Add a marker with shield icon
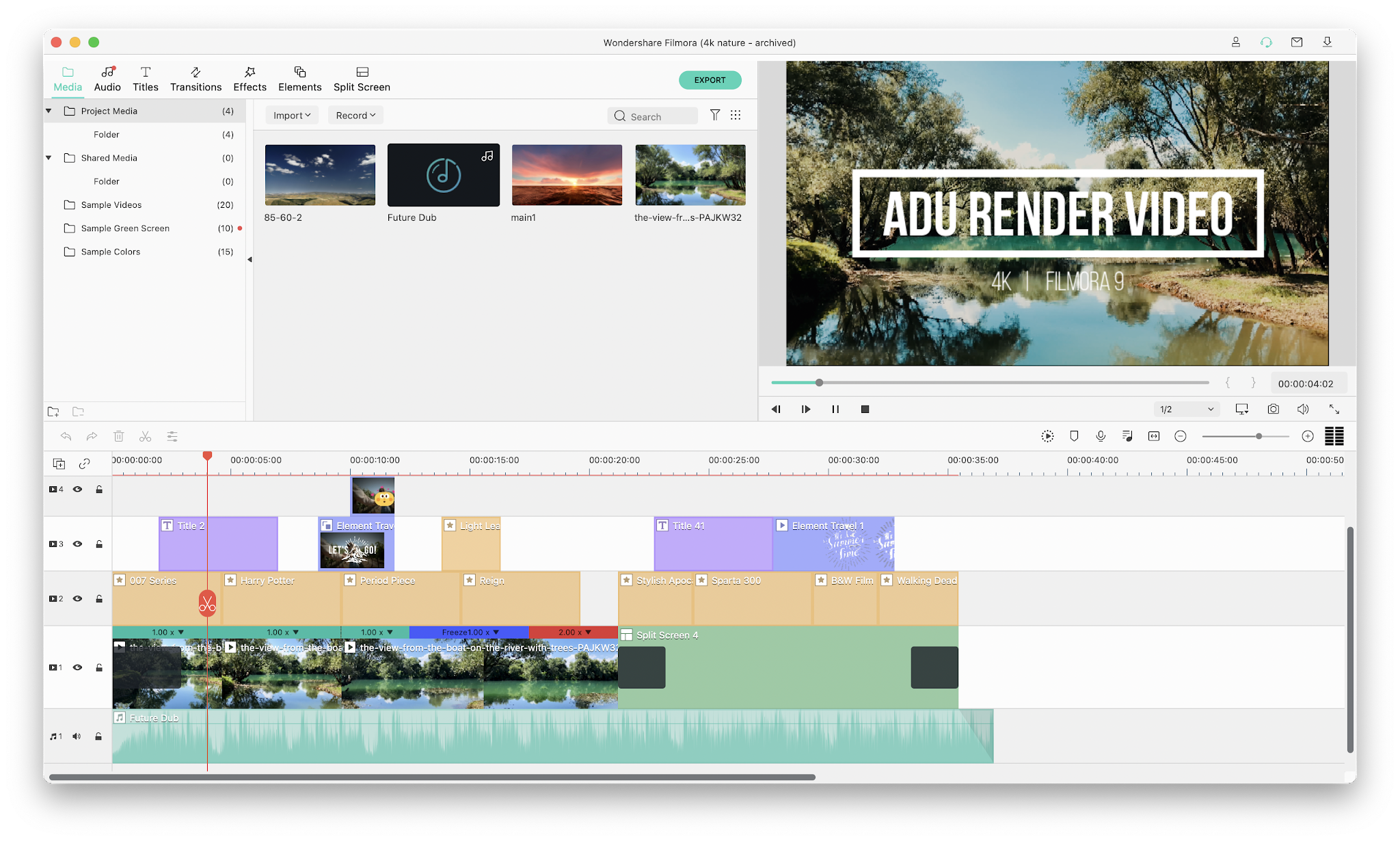 click(x=1074, y=436)
